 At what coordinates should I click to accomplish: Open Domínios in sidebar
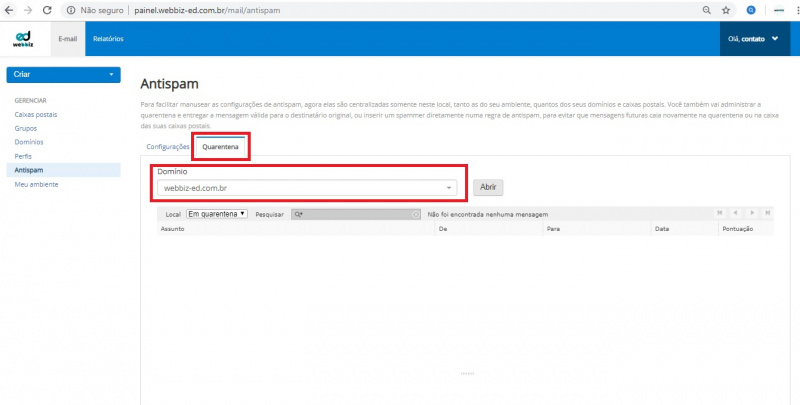28,142
